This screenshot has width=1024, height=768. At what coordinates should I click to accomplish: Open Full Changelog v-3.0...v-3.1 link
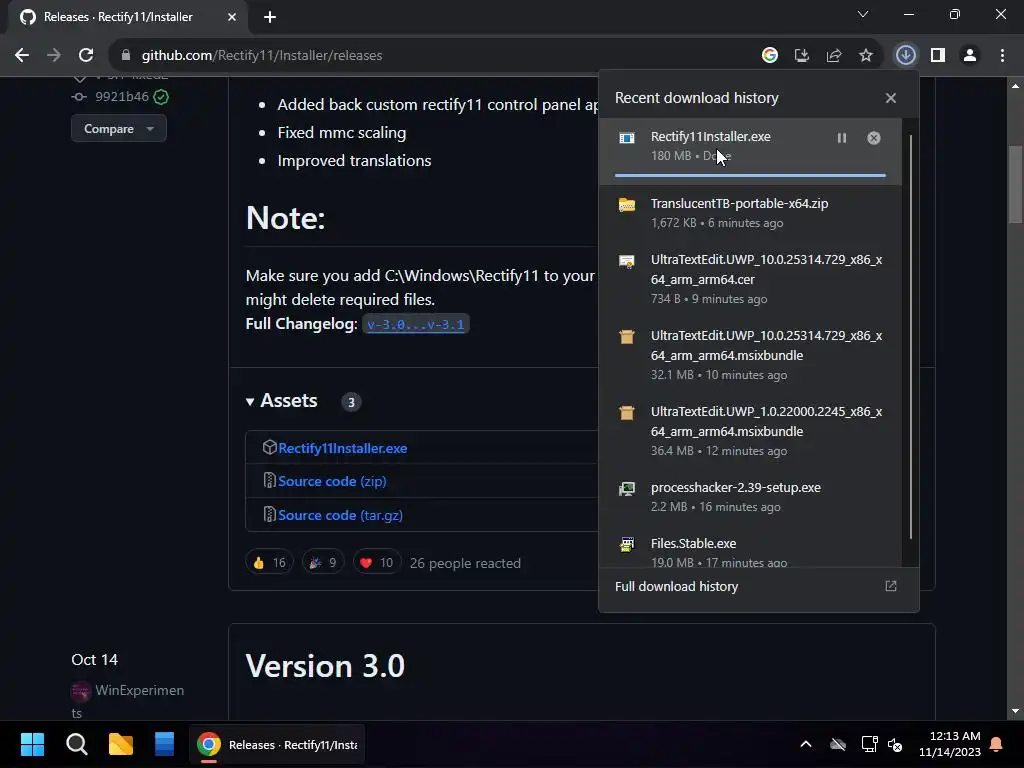415,325
